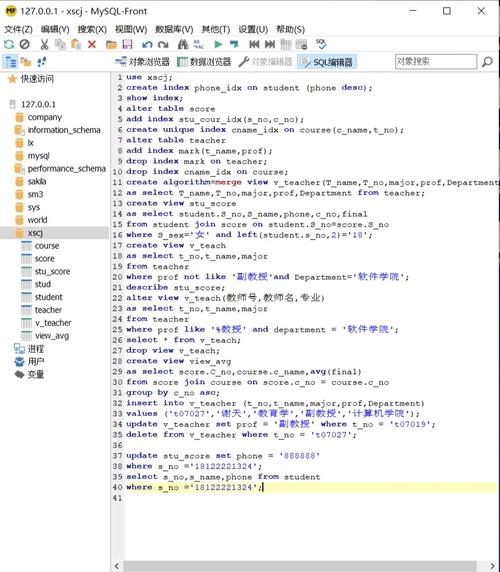This screenshot has height=572, width=500.
Task: Click the Copy icon in toolbar
Action: [60, 45]
